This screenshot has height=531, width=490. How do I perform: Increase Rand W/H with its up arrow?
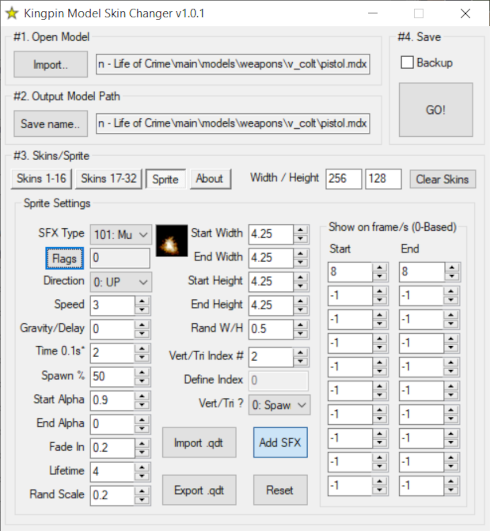click(x=301, y=324)
